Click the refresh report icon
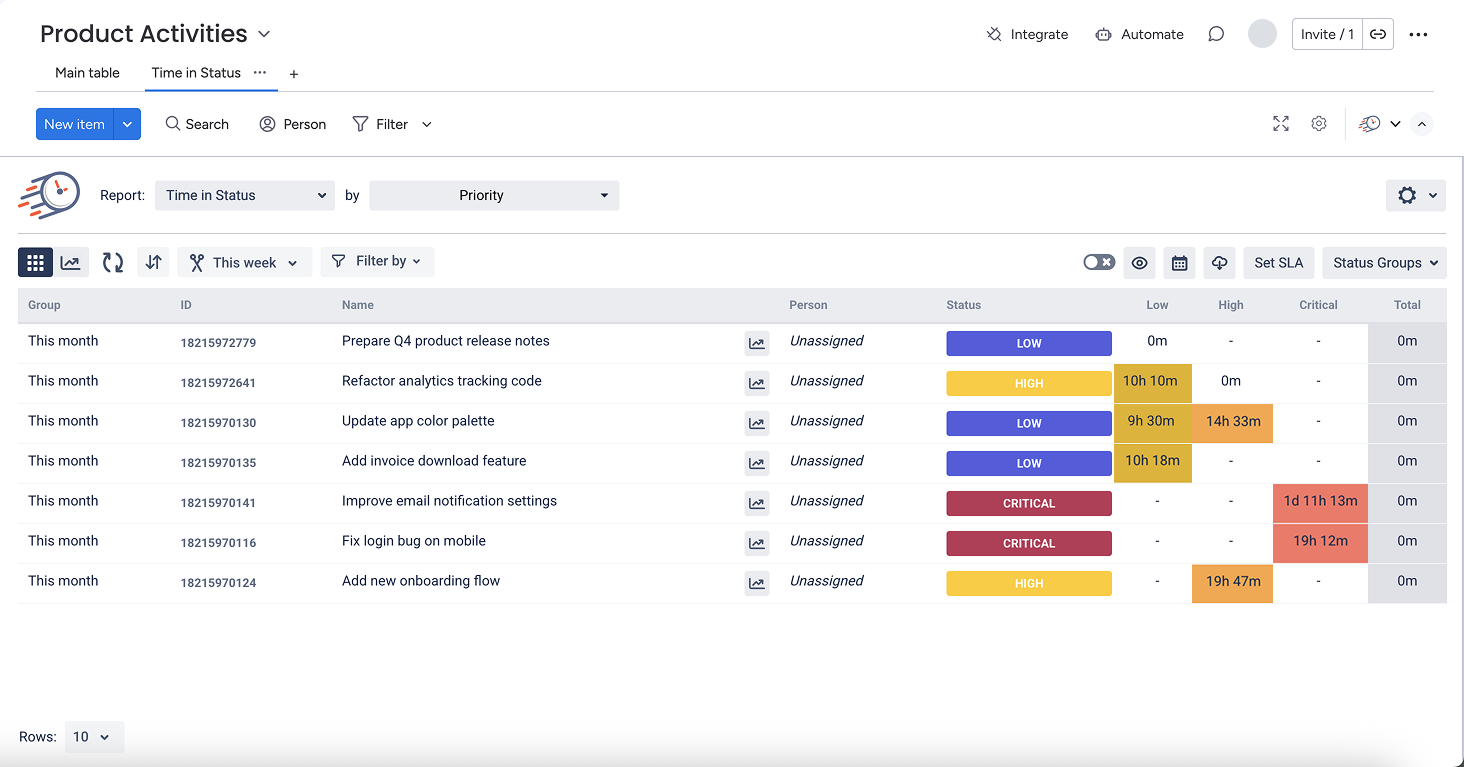This screenshot has width=1464, height=767. (x=113, y=263)
